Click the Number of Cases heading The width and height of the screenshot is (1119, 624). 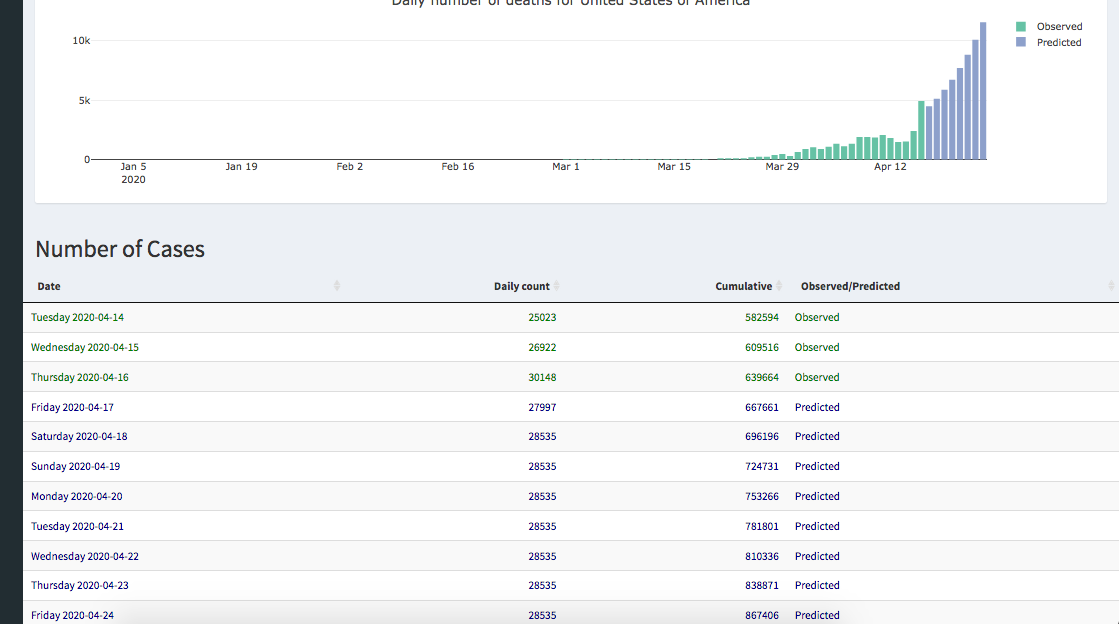[x=120, y=249]
